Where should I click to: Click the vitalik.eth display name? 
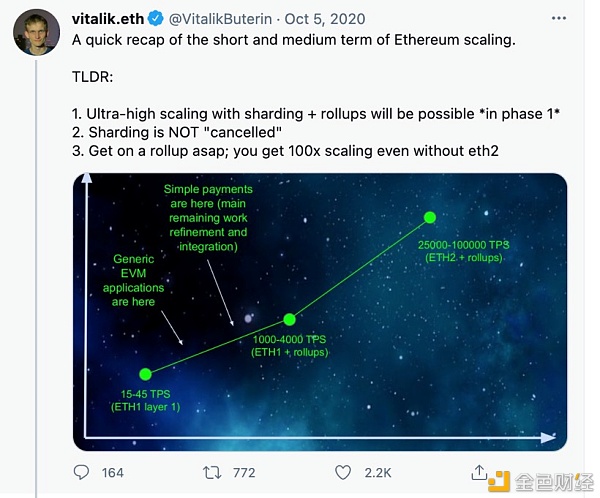click(108, 18)
